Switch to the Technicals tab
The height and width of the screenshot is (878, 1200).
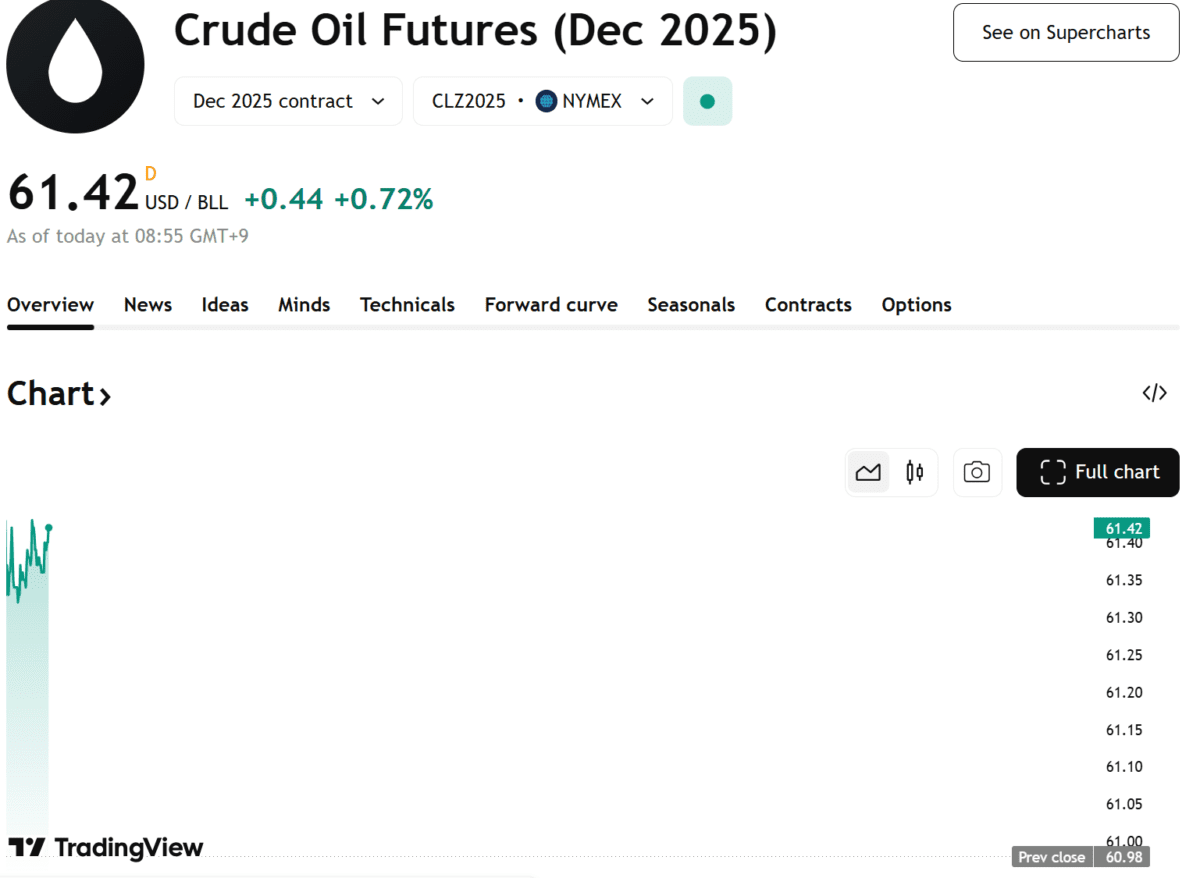click(407, 305)
